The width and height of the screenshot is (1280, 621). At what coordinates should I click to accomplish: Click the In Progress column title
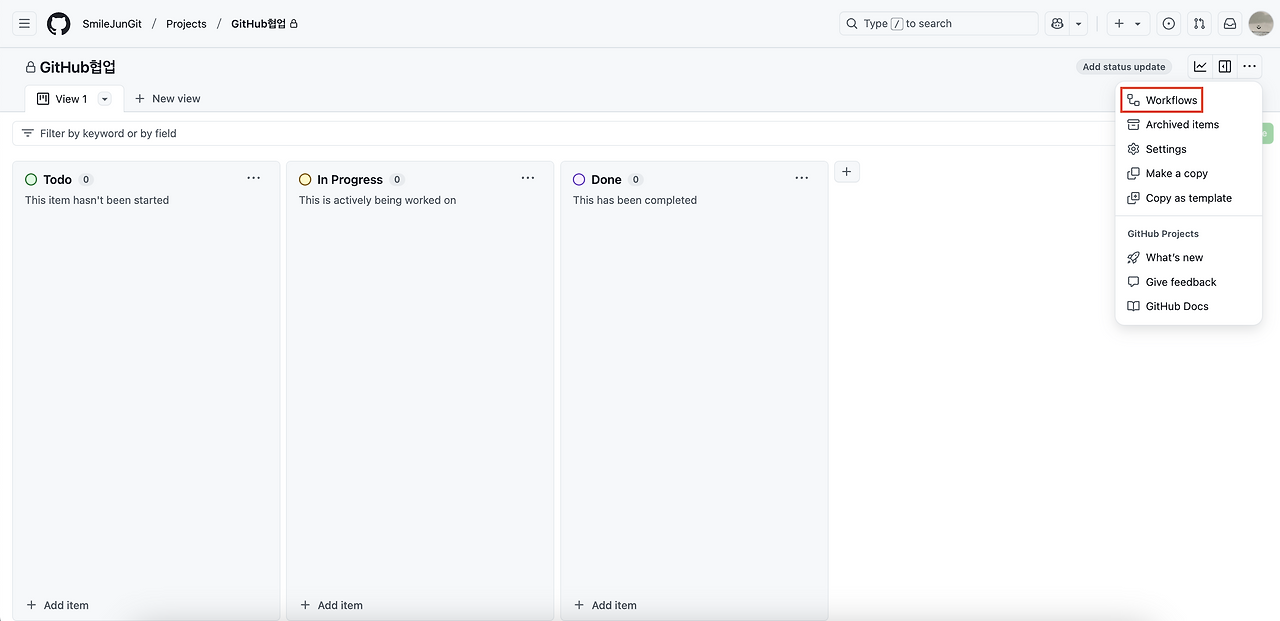tap(350, 180)
